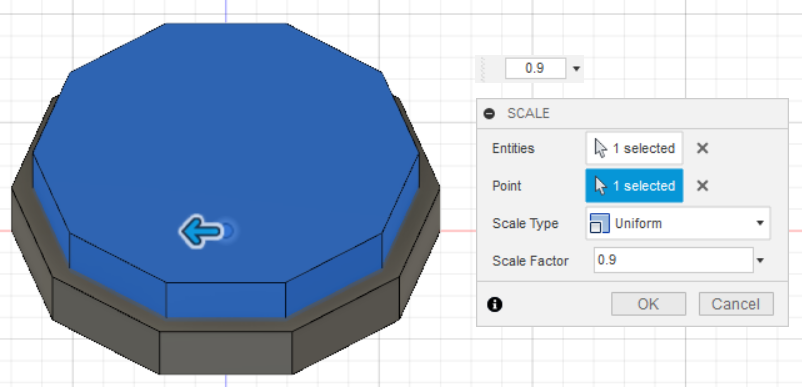Click the Scale Factor label
Viewport: 802px width, 387px height.
click(x=530, y=261)
